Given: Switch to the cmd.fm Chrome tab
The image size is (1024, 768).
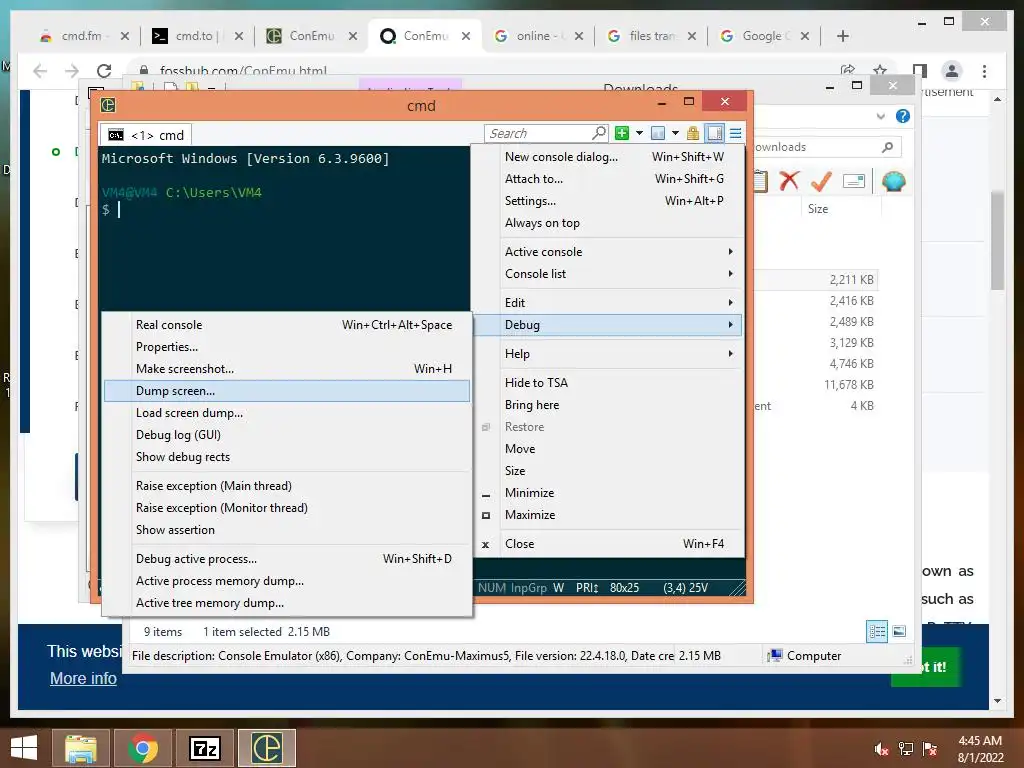Looking at the screenshot, I should (x=83, y=36).
